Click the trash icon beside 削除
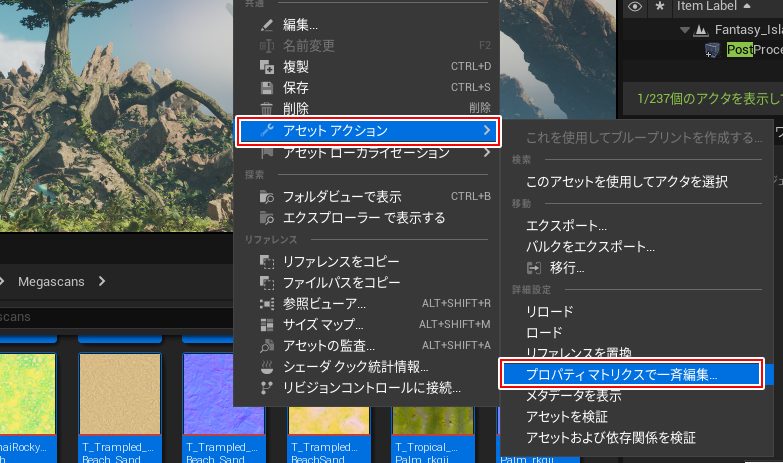Viewport: 783px width, 463px height. [x=266, y=109]
